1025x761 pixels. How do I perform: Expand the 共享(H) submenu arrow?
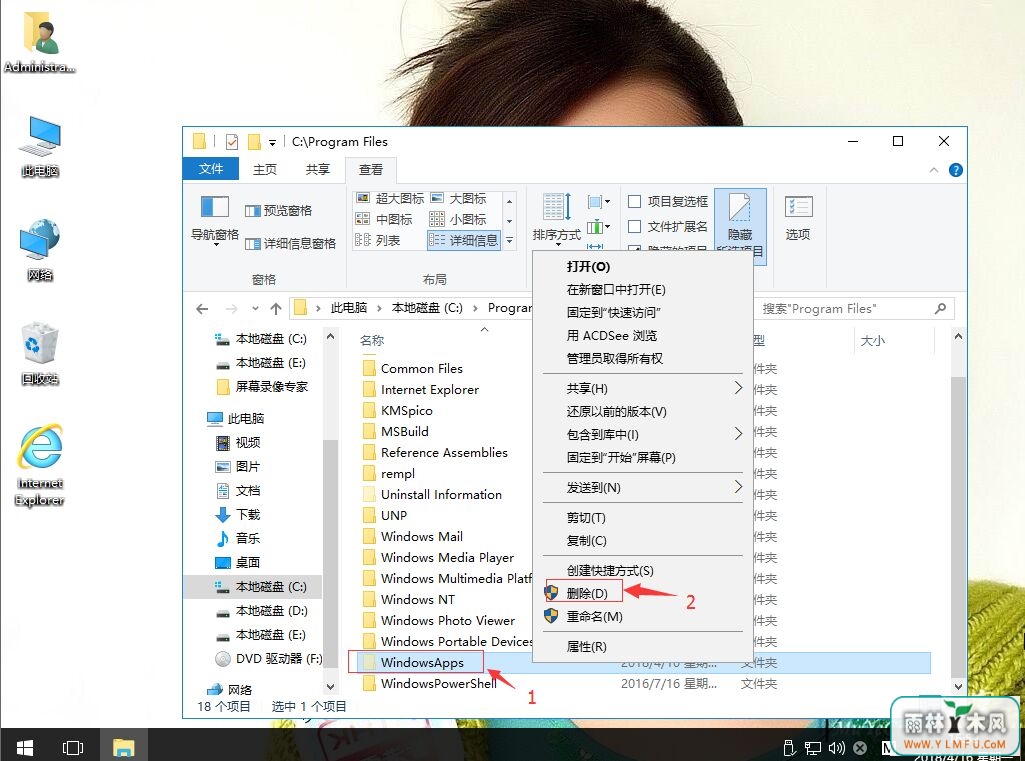click(x=738, y=388)
